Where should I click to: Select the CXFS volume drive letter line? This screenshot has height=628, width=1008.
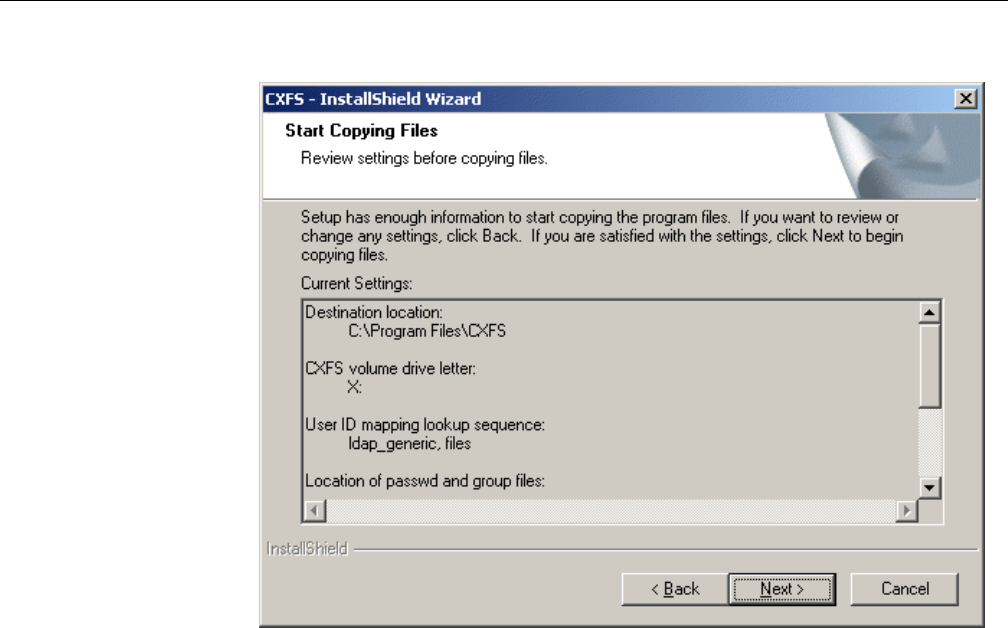[390, 368]
